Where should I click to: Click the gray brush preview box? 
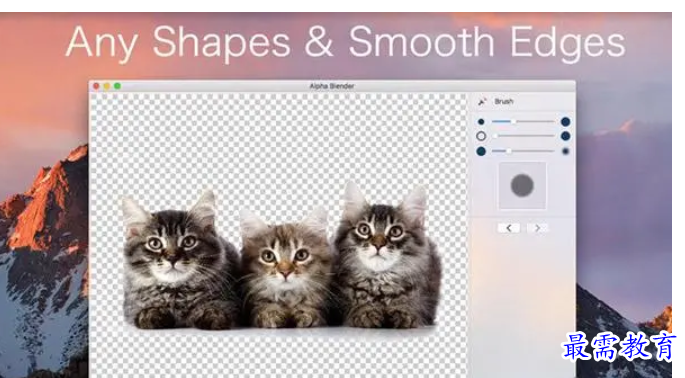coord(522,185)
